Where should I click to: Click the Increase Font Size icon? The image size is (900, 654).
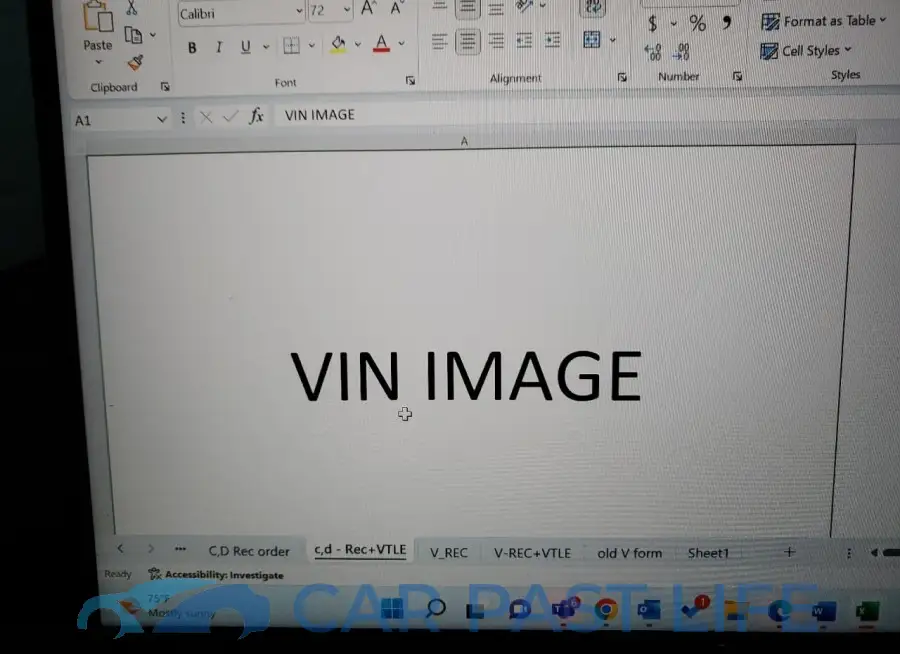pos(368,9)
